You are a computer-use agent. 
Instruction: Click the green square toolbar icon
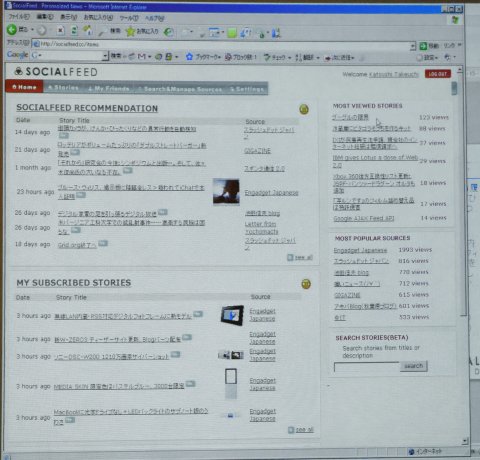coord(232,33)
